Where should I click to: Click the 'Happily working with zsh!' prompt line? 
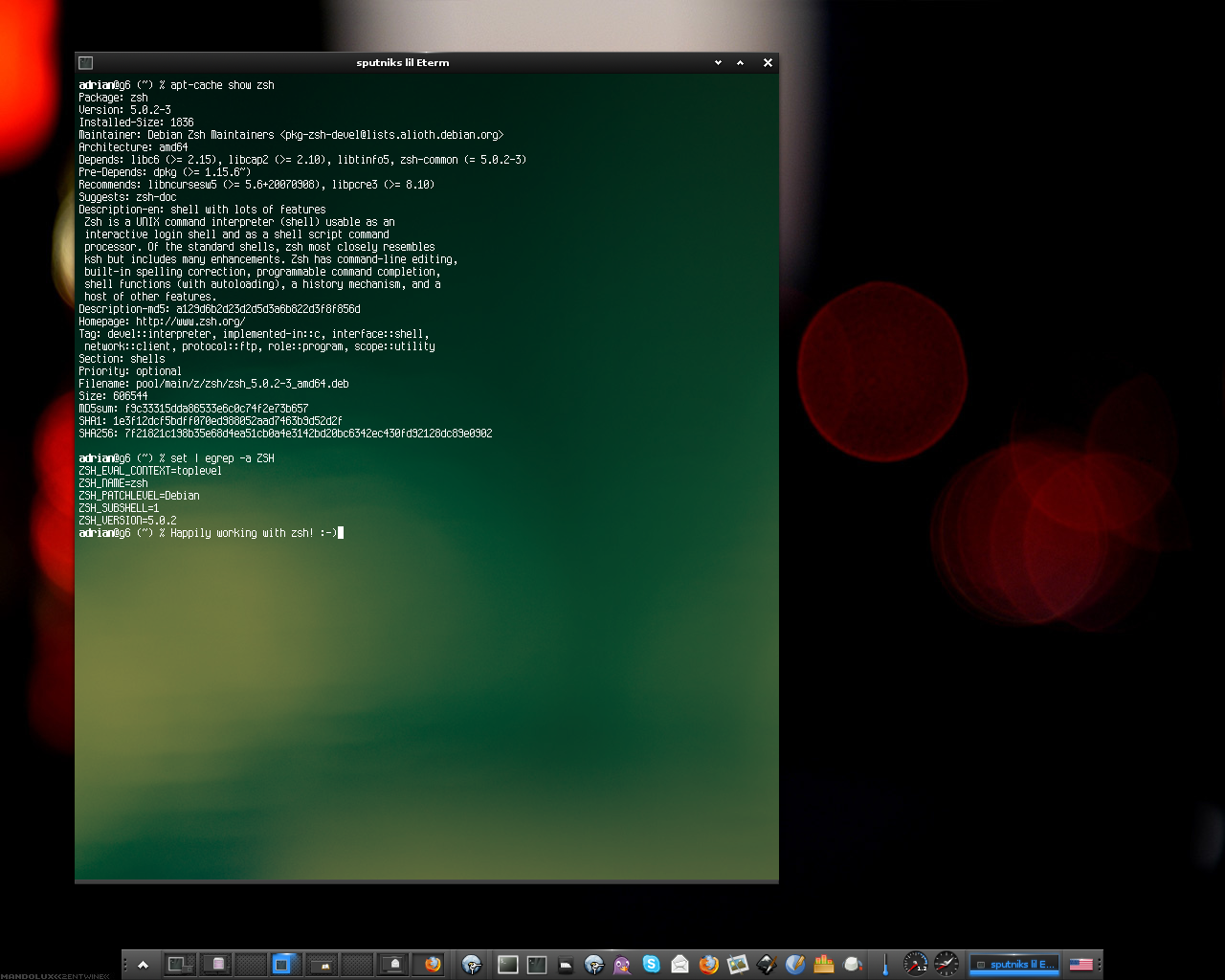(x=211, y=533)
